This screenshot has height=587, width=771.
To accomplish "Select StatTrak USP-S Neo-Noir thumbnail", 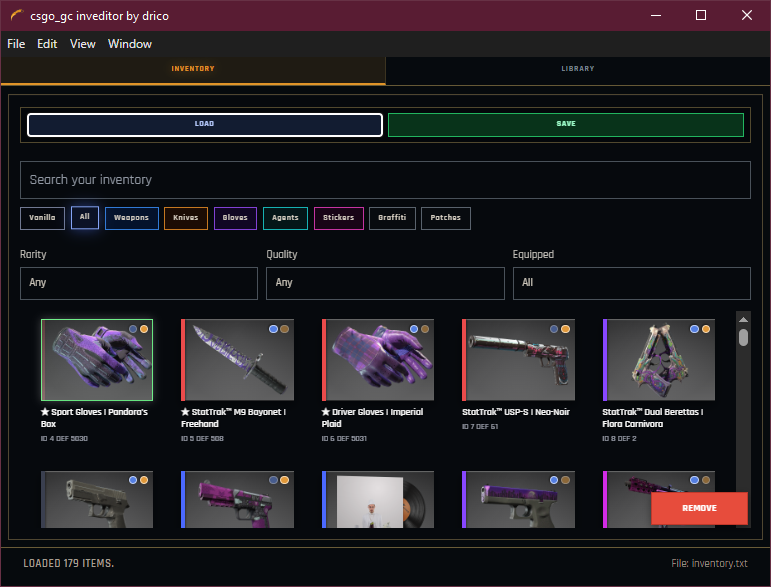I will [x=518, y=360].
